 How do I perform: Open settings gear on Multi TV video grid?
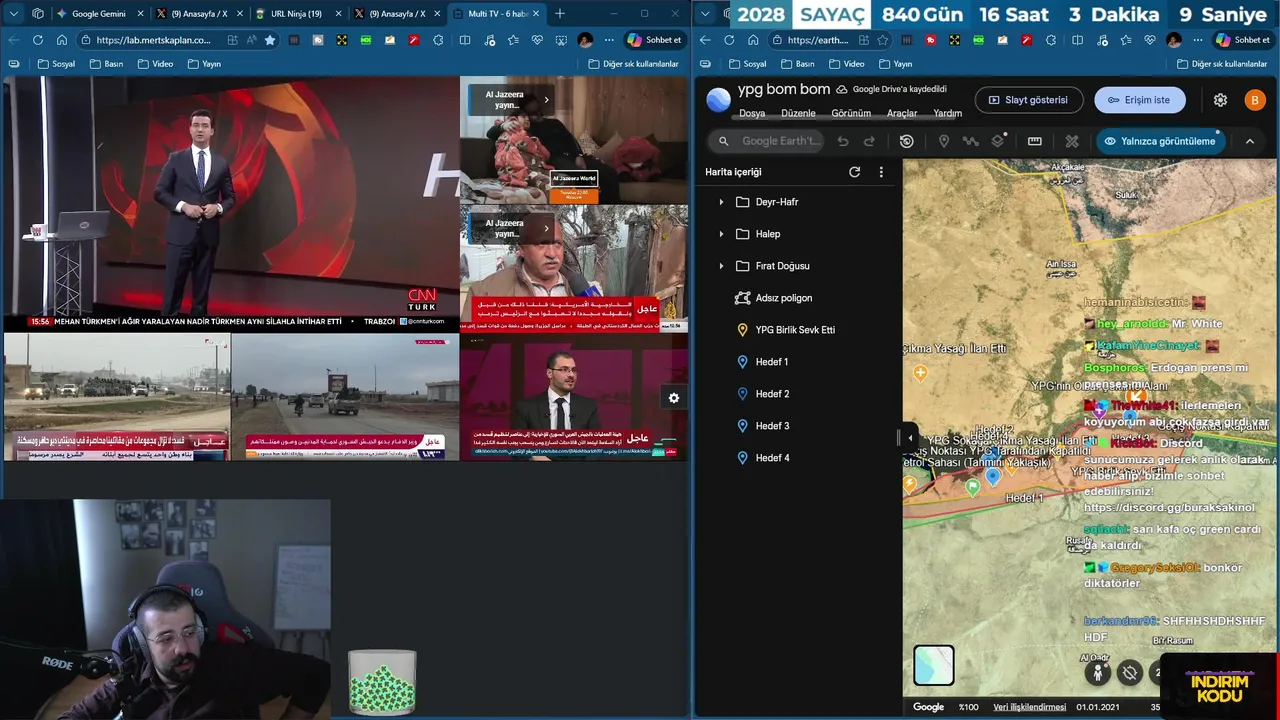click(x=673, y=398)
